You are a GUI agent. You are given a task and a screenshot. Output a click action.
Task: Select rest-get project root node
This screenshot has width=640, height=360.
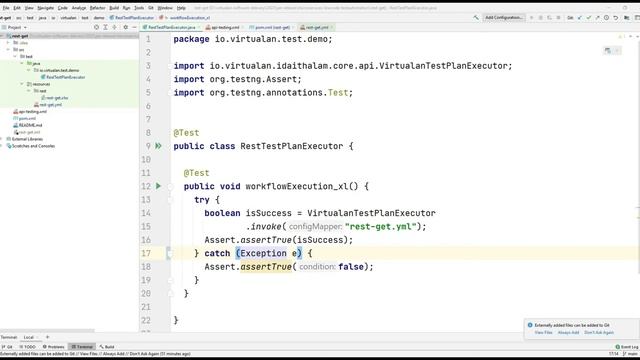tap(18, 36)
